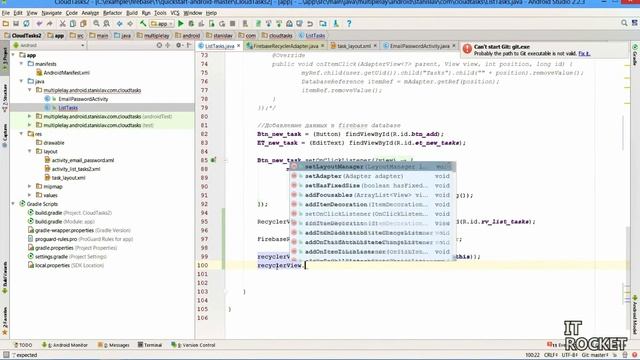Open the Structure side panel tab

tap(5, 98)
